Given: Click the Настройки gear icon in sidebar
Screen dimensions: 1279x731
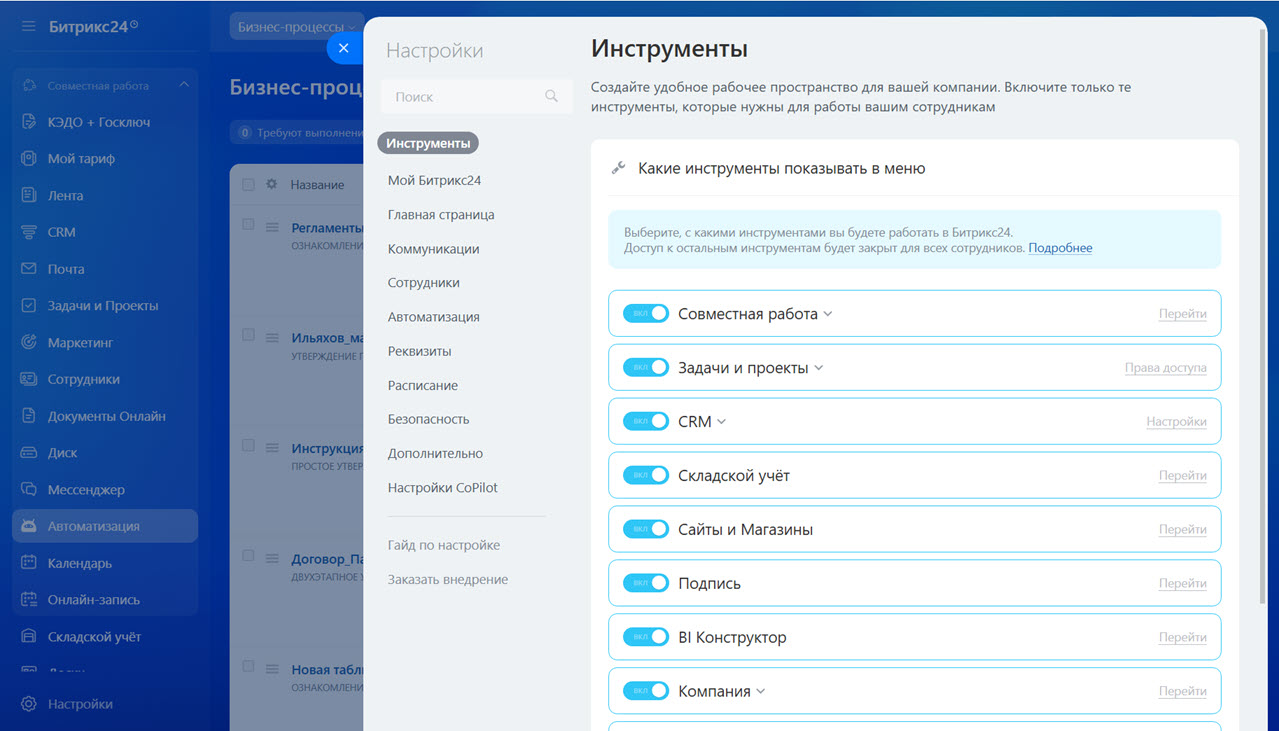Looking at the screenshot, I should (29, 704).
